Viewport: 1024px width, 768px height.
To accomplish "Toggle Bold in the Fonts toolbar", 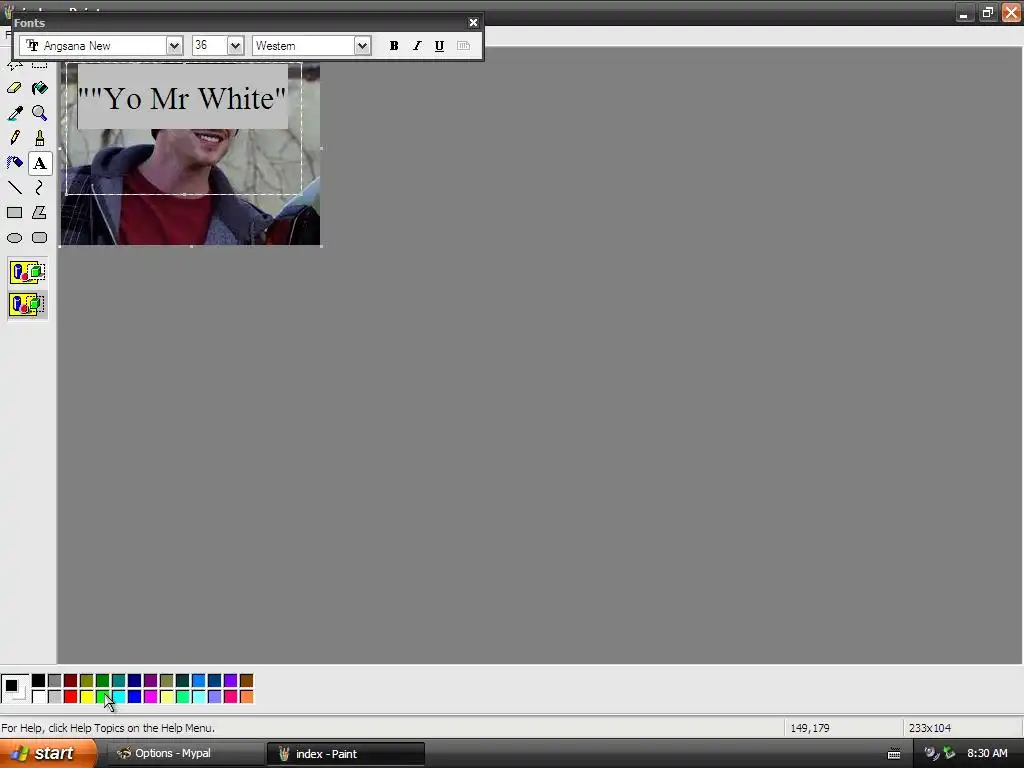I will tap(394, 46).
